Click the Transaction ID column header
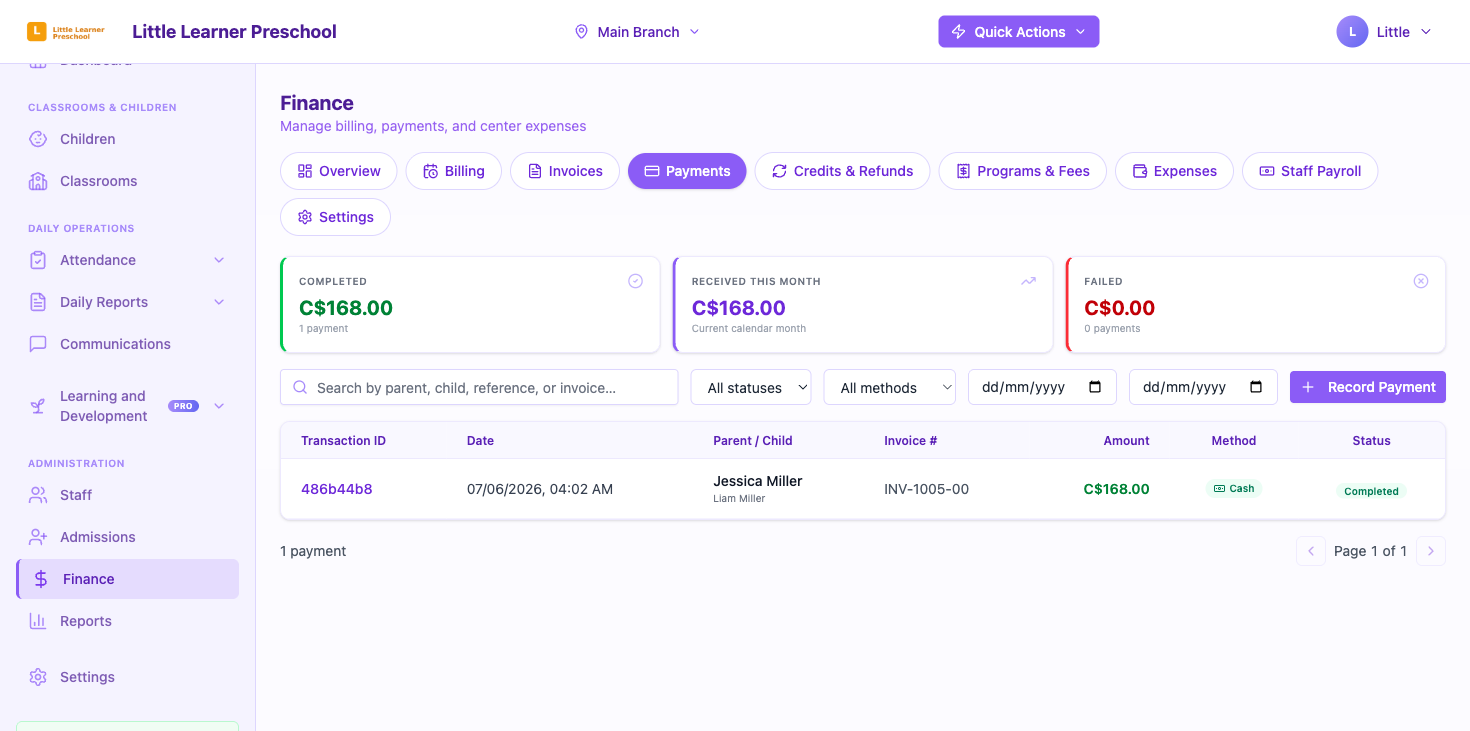The height and width of the screenshot is (731, 1470). coord(343,440)
